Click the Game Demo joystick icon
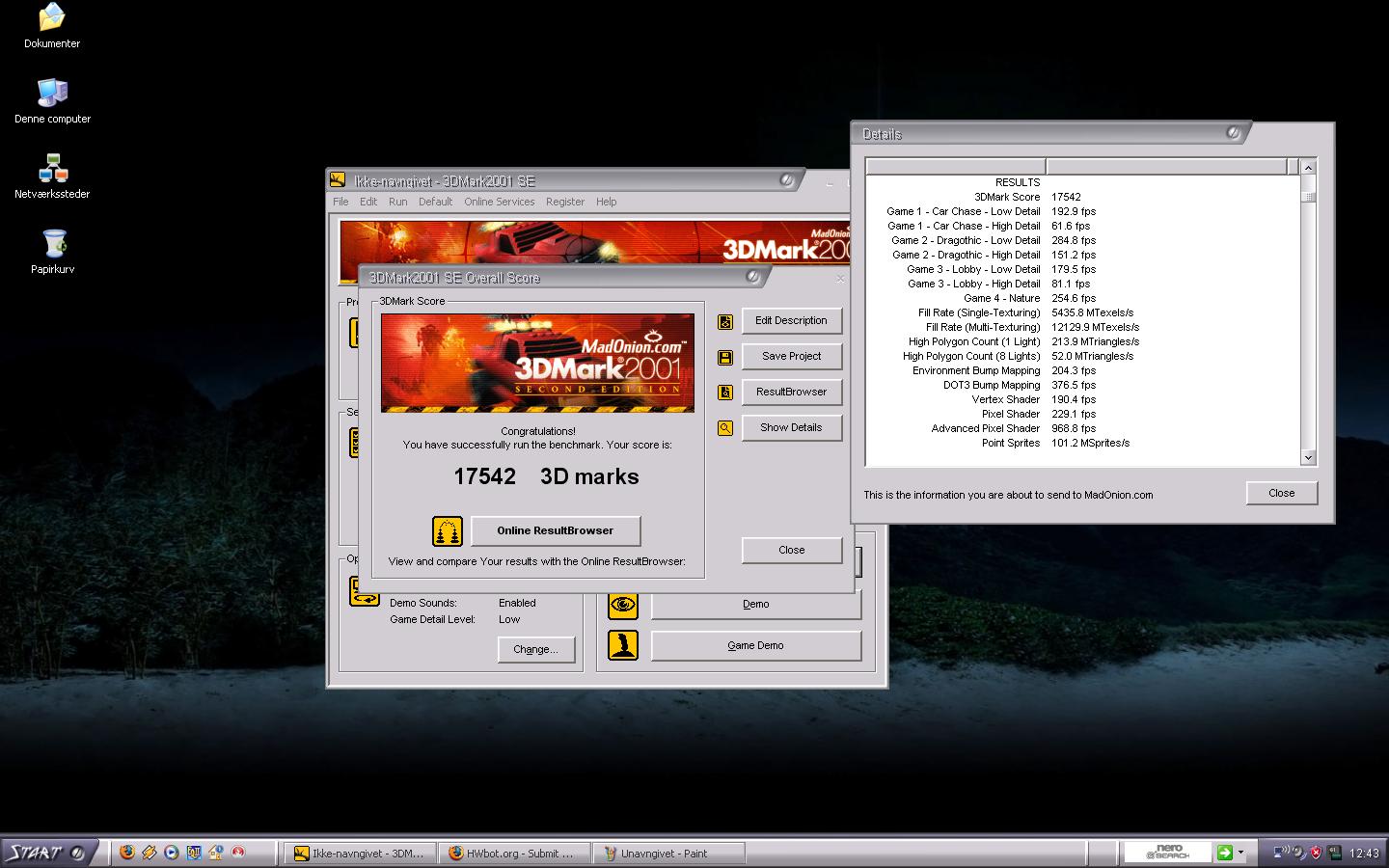This screenshot has width=1389, height=868. [623, 645]
